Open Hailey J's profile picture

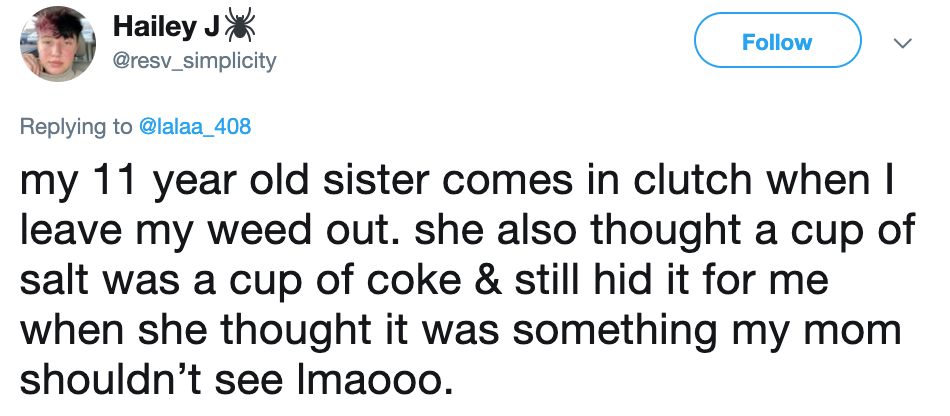(58, 44)
